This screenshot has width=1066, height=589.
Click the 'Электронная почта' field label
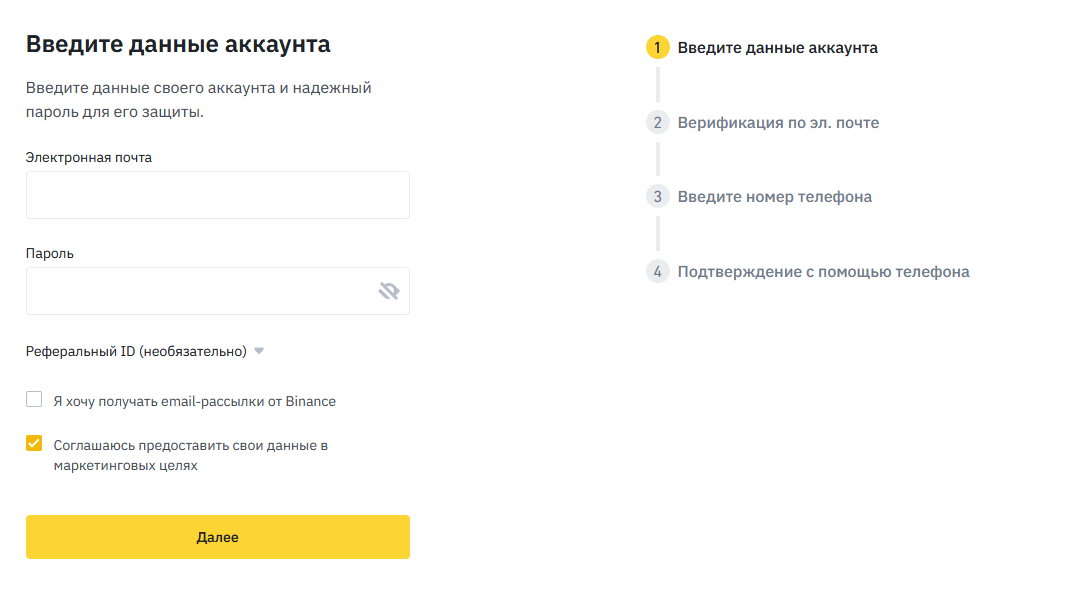click(89, 158)
